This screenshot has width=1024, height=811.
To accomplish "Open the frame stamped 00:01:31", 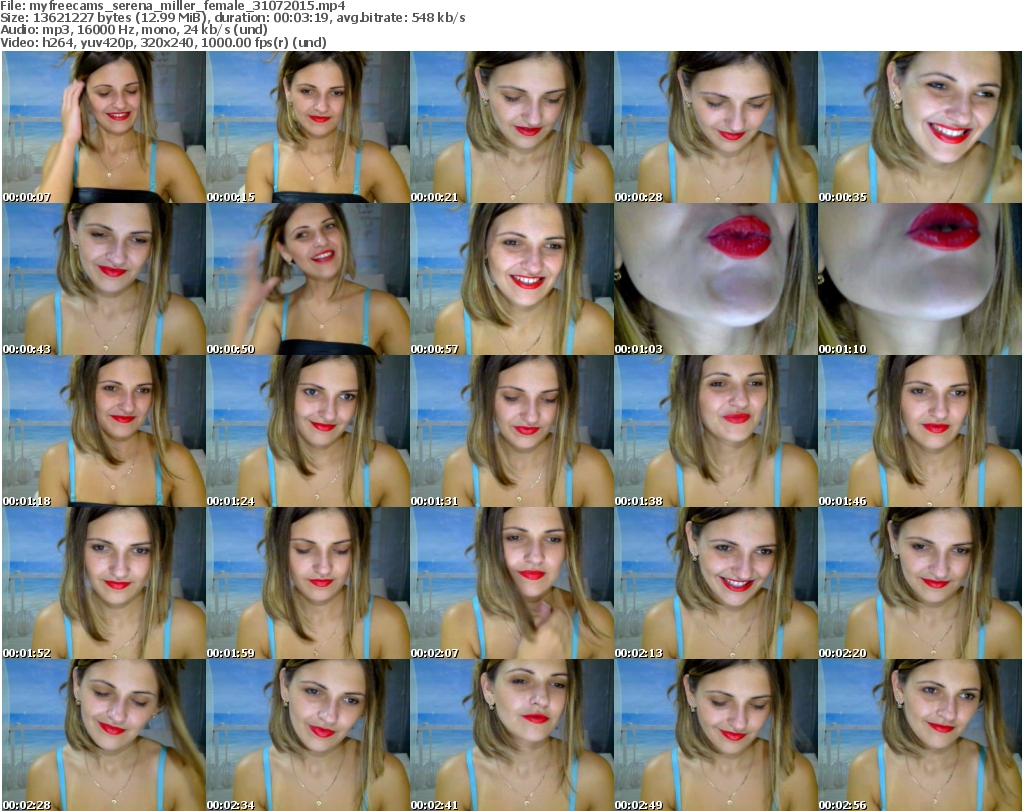I will click(512, 431).
